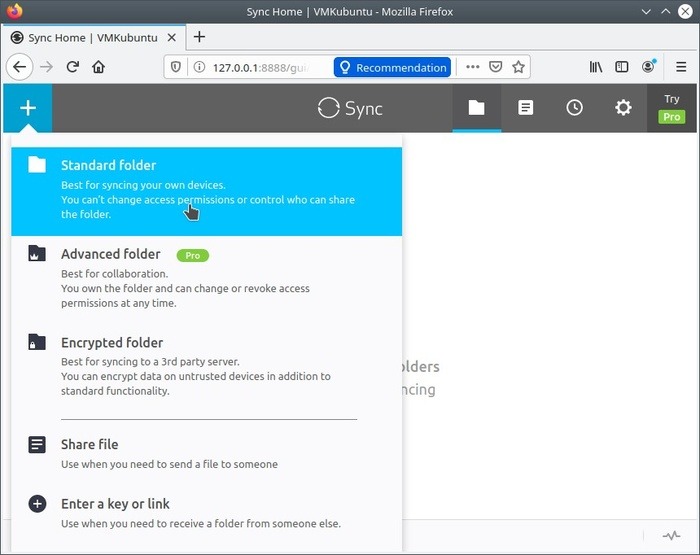Click the Recommendation button in address bar
Viewport: 700px width, 555px height.
[x=392, y=67]
